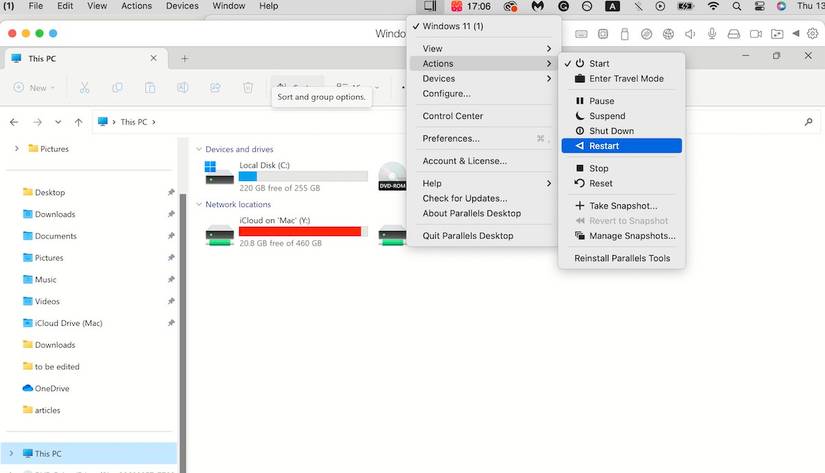Click the navigation pane vertical scrollbar

point(183,333)
